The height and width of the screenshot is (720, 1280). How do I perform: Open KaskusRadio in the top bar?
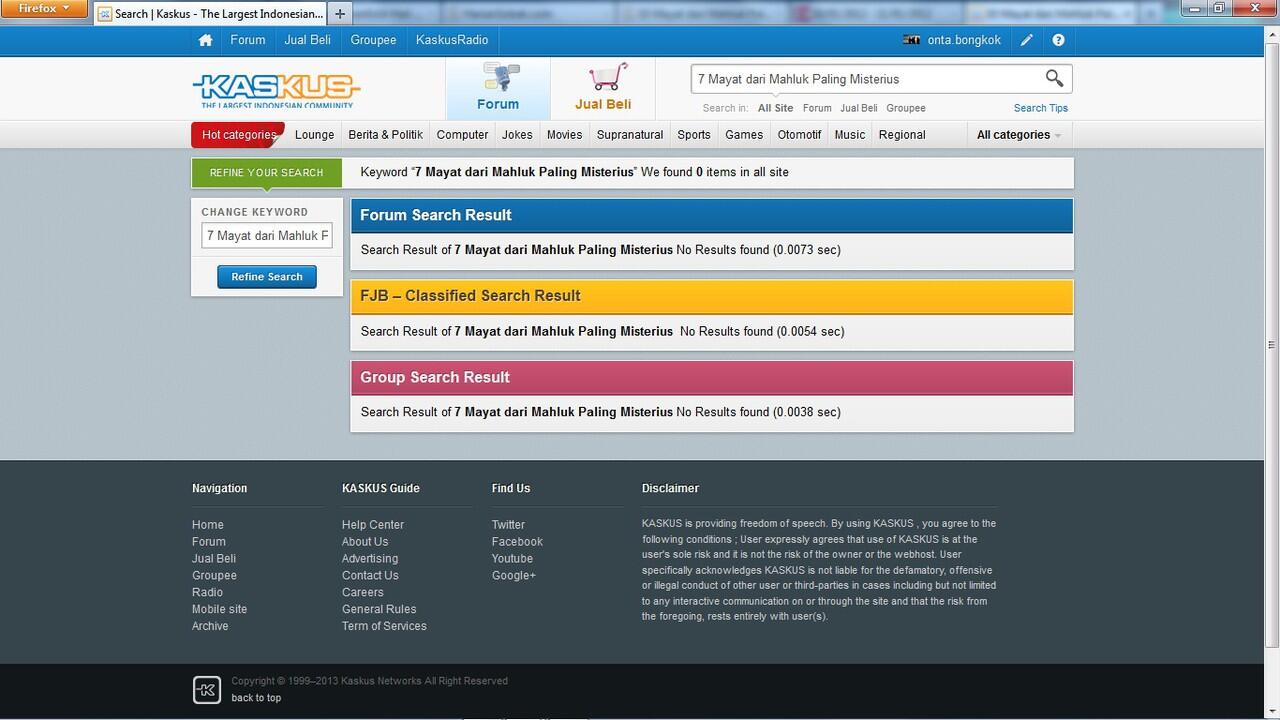pos(452,40)
